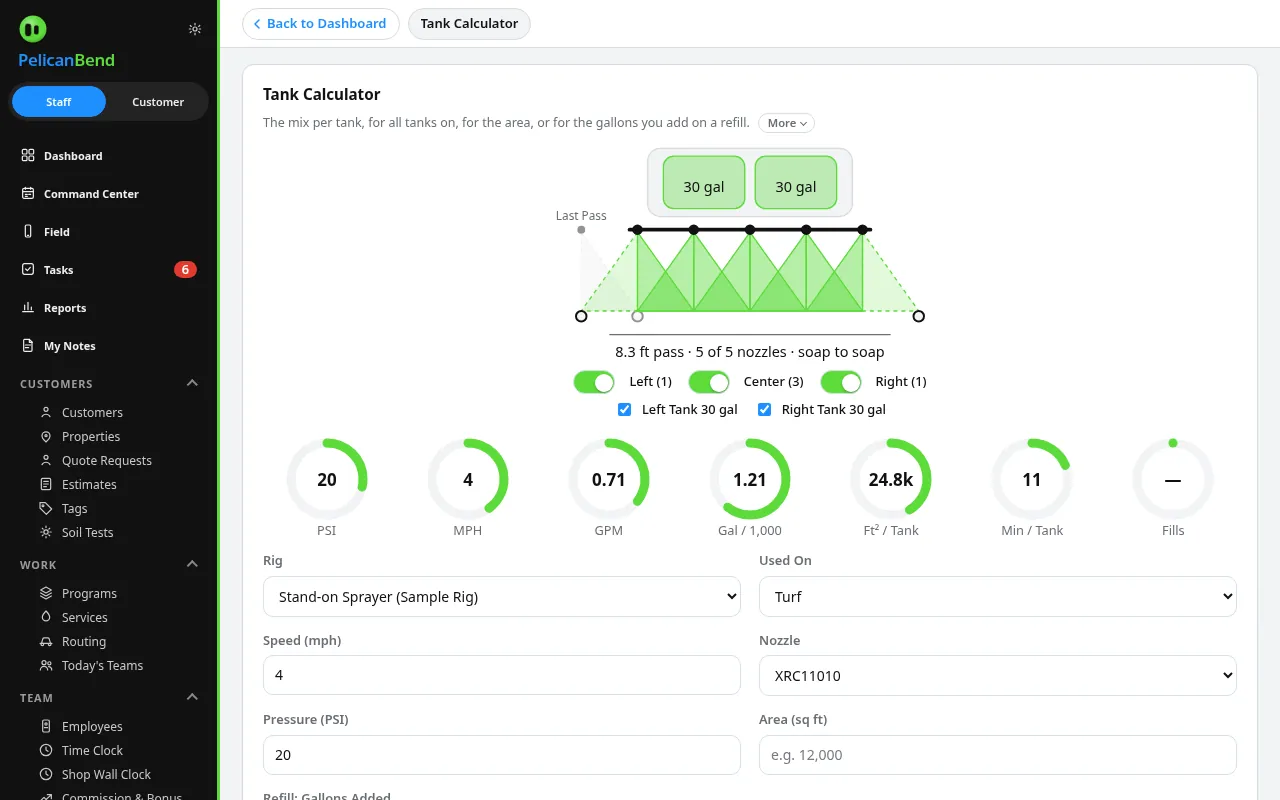
Task: Click the Today's Teams people icon
Action: 46,666
